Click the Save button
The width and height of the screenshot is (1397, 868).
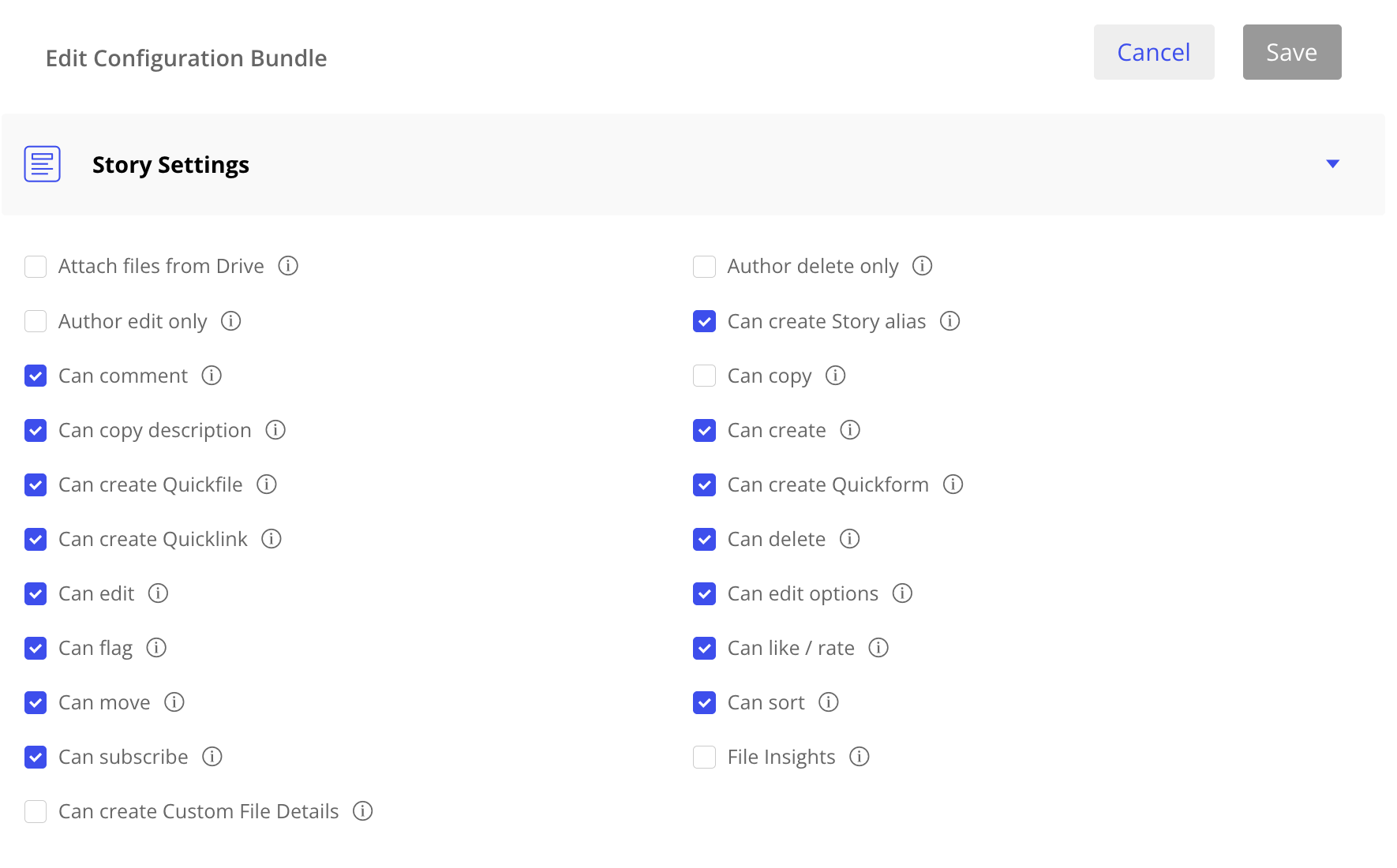pos(1291,52)
